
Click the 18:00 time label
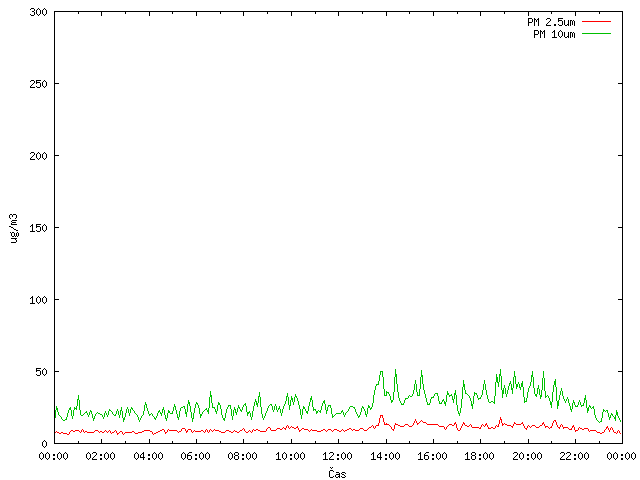[479, 456]
